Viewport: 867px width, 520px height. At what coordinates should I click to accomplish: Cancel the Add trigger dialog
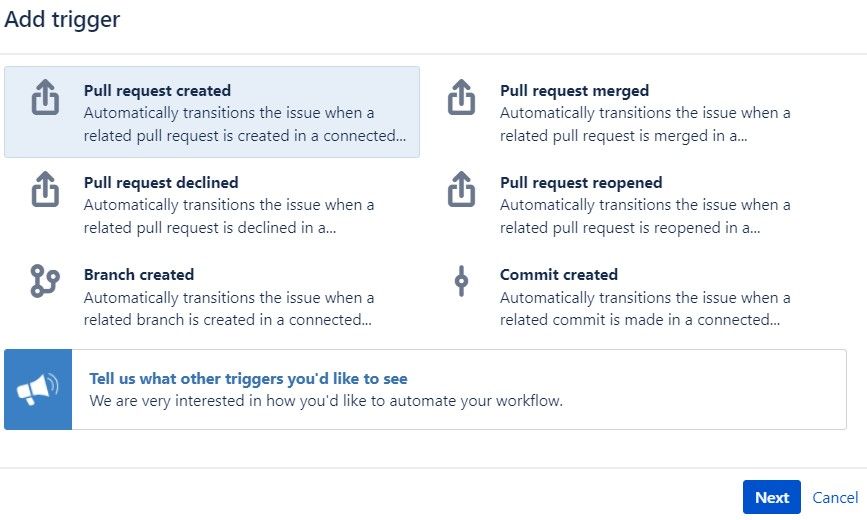click(x=835, y=497)
